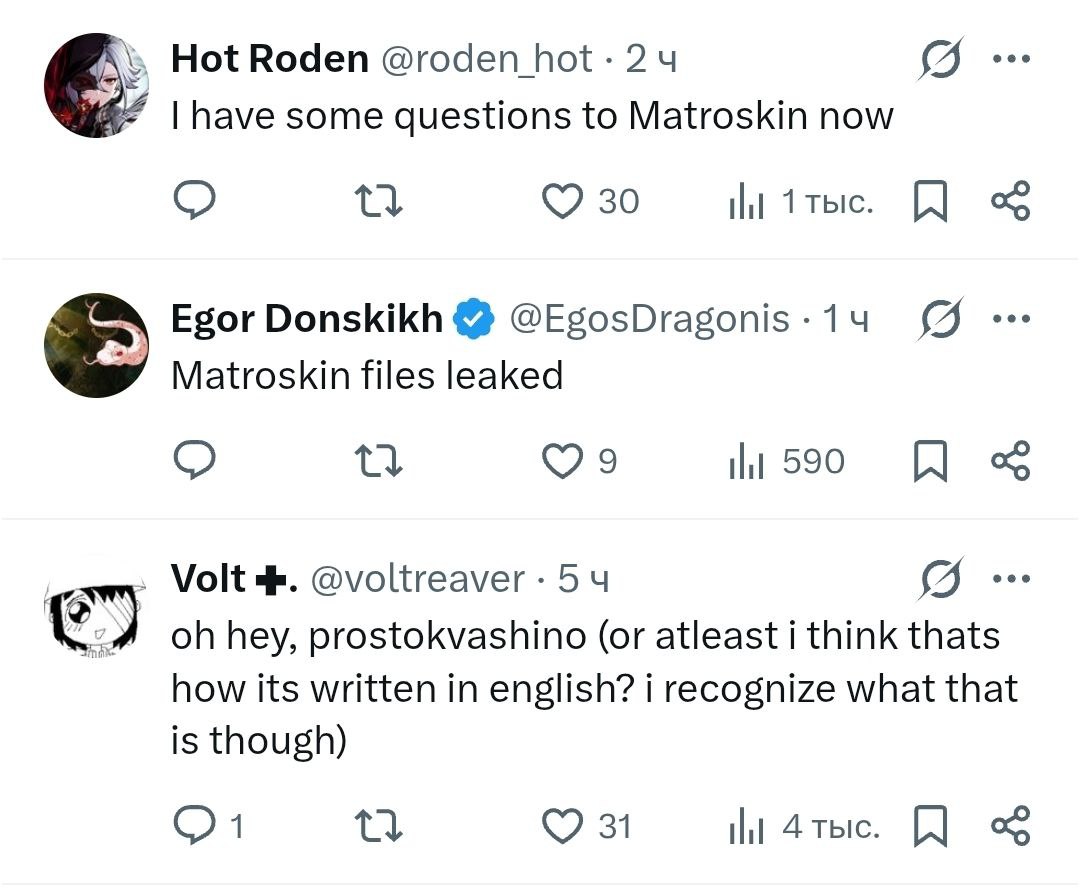
Task: Reply to Hot Roden's tweet
Action: point(196,201)
